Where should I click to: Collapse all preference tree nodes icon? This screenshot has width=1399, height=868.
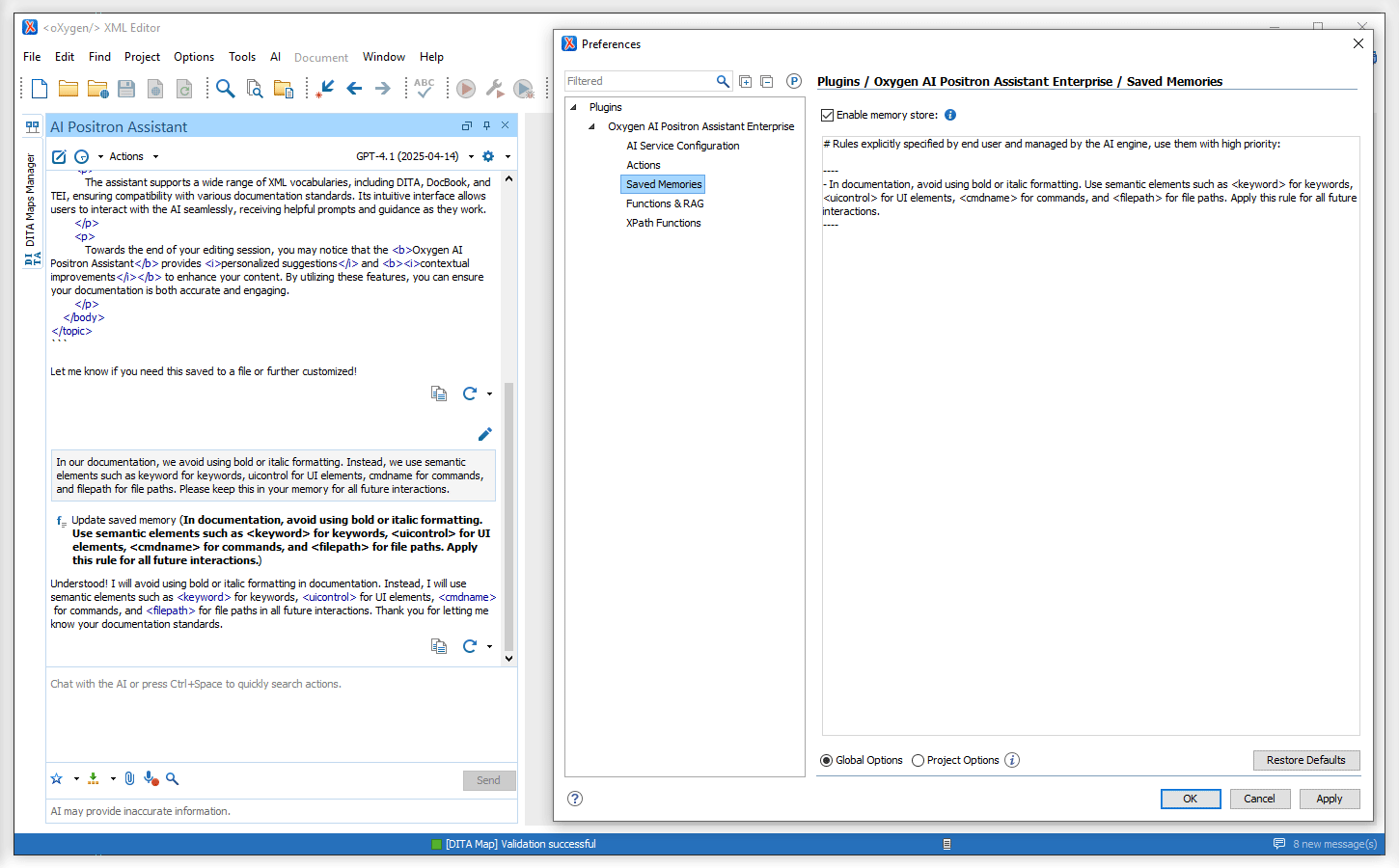767,82
